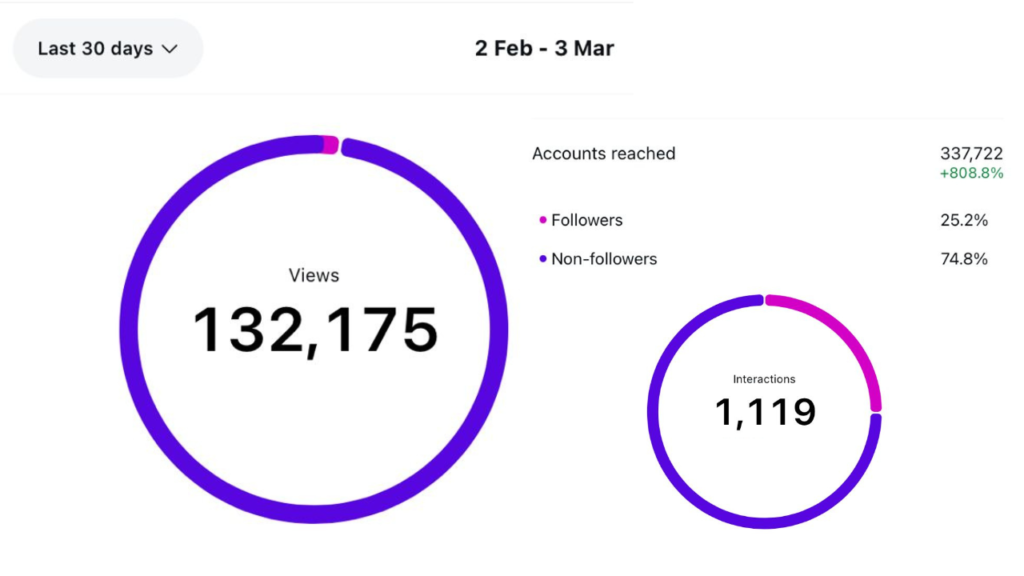The height and width of the screenshot is (576, 1024).
Task: Select the 2 Feb - 3 Mar date range
Action: click(544, 48)
